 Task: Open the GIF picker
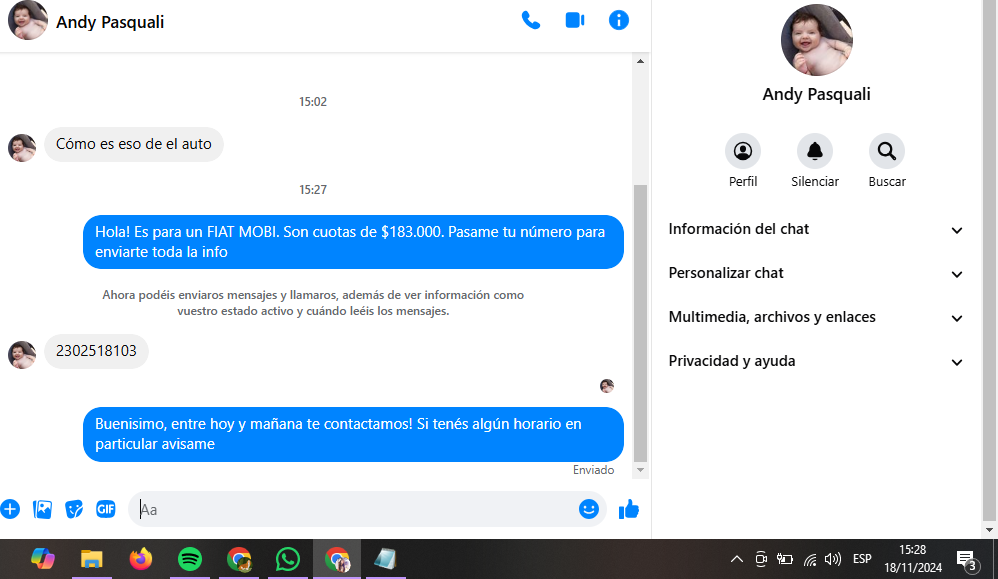(106, 509)
